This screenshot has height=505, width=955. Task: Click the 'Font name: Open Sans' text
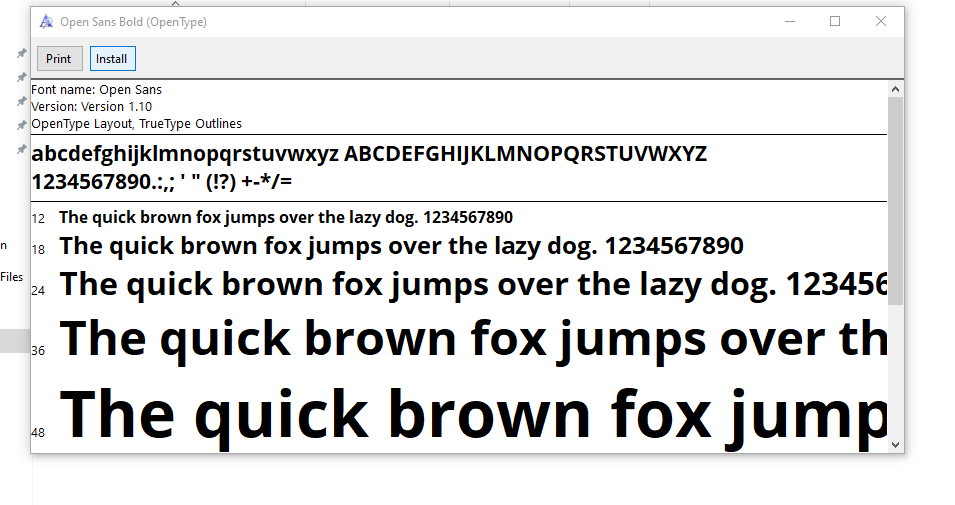click(96, 90)
